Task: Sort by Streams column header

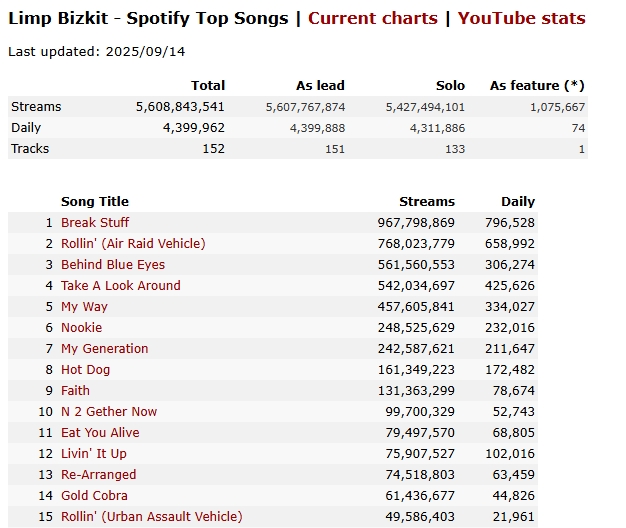Action: [426, 201]
